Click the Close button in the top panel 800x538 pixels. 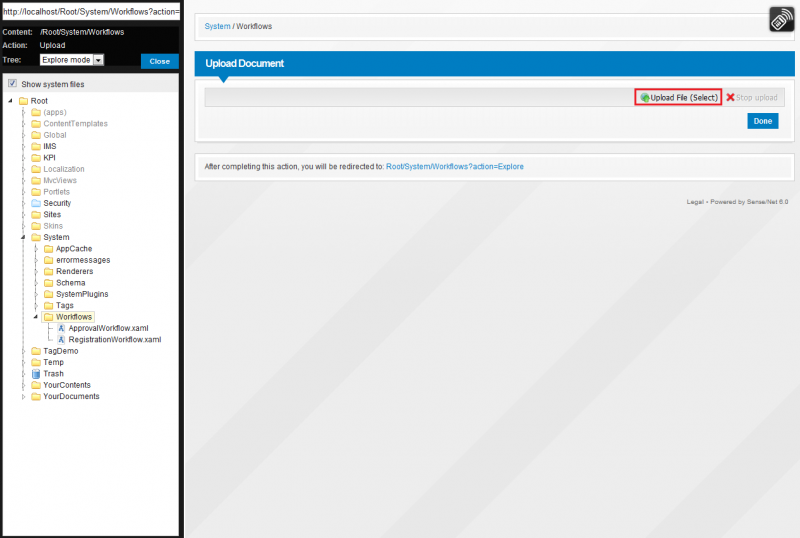(160, 61)
